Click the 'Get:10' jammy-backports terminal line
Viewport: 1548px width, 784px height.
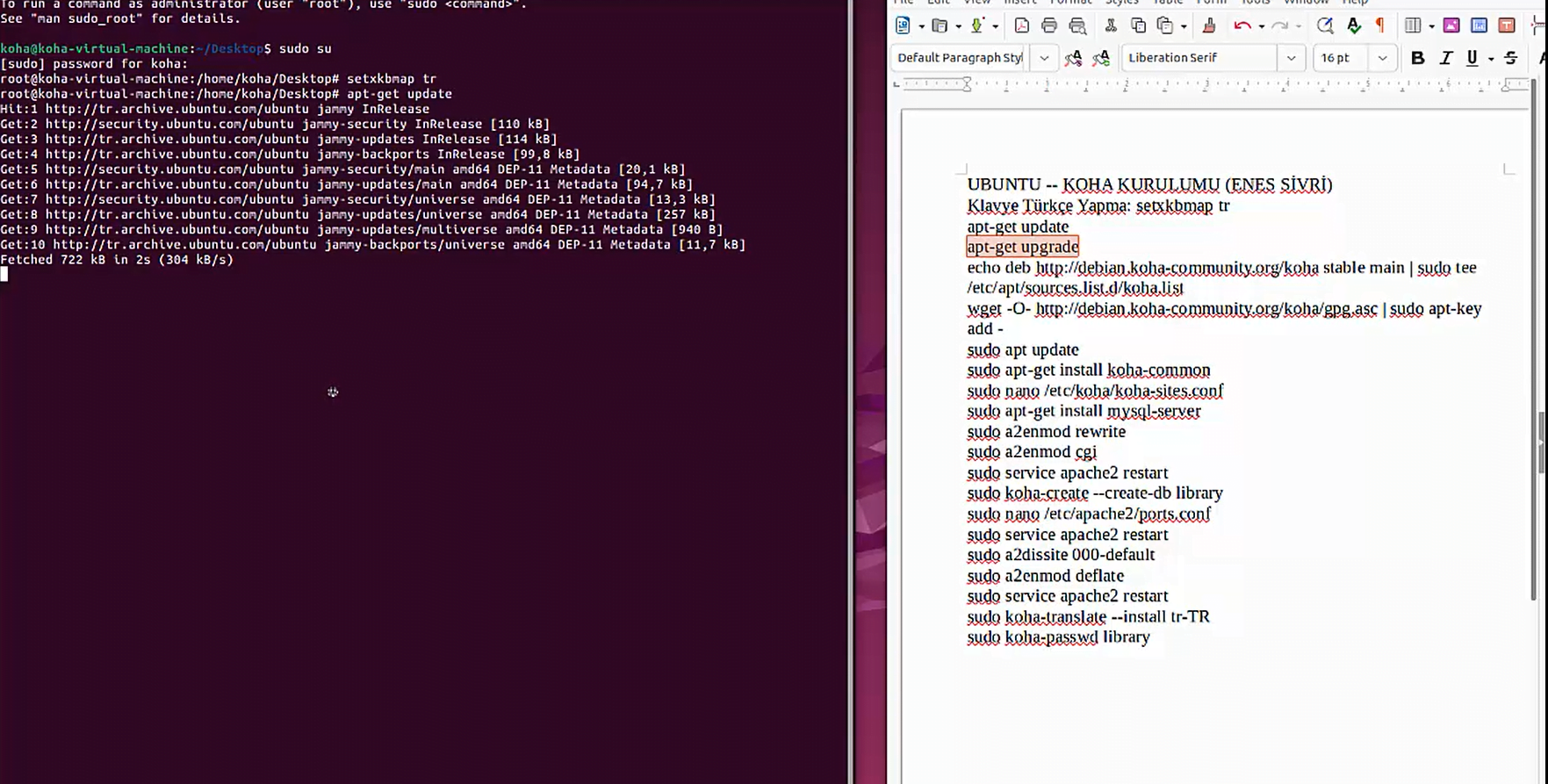click(x=372, y=245)
